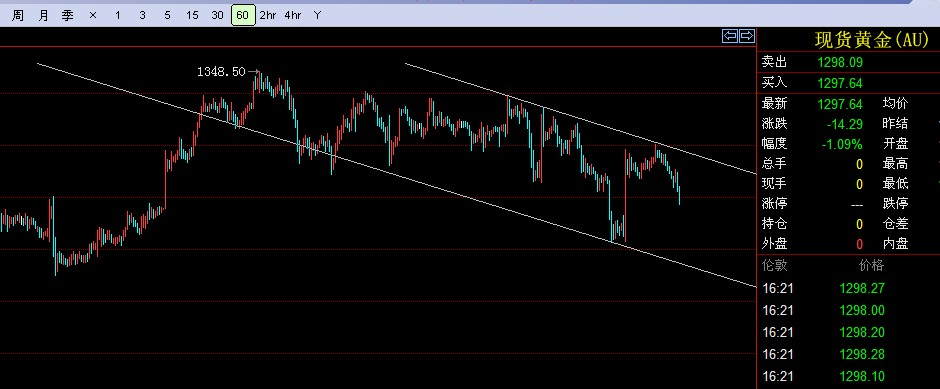This screenshot has width=940, height=389.
Task: Click the × period toolbar item
Action: [x=93, y=16]
